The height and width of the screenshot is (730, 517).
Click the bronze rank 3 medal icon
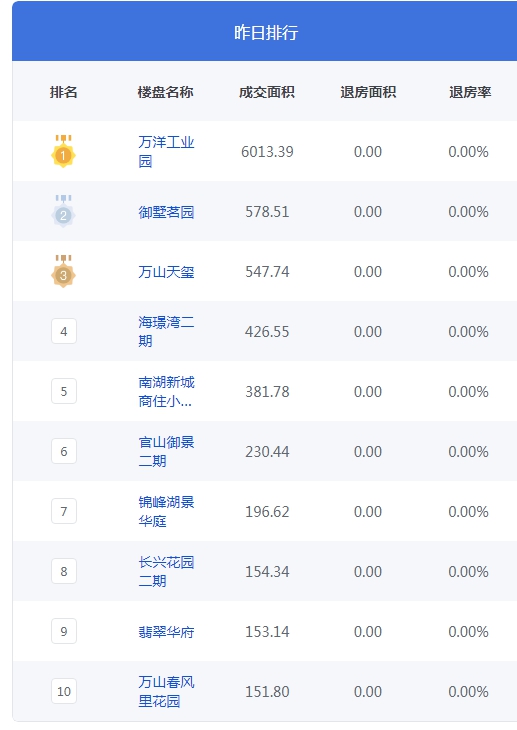pyautogui.click(x=63, y=271)
